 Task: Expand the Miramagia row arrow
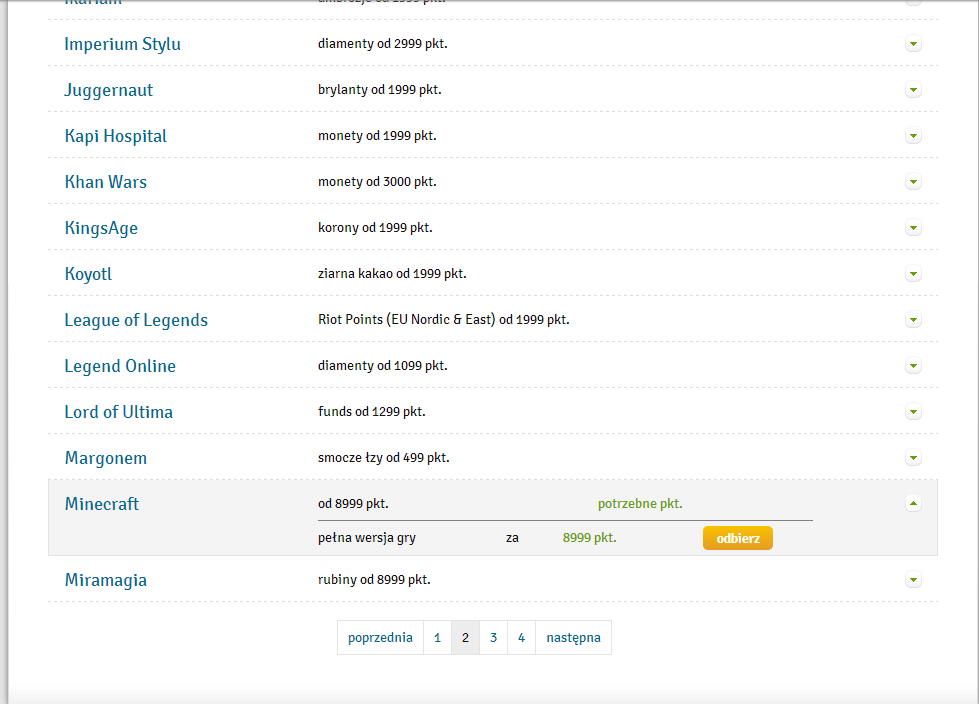click(913, 580)
